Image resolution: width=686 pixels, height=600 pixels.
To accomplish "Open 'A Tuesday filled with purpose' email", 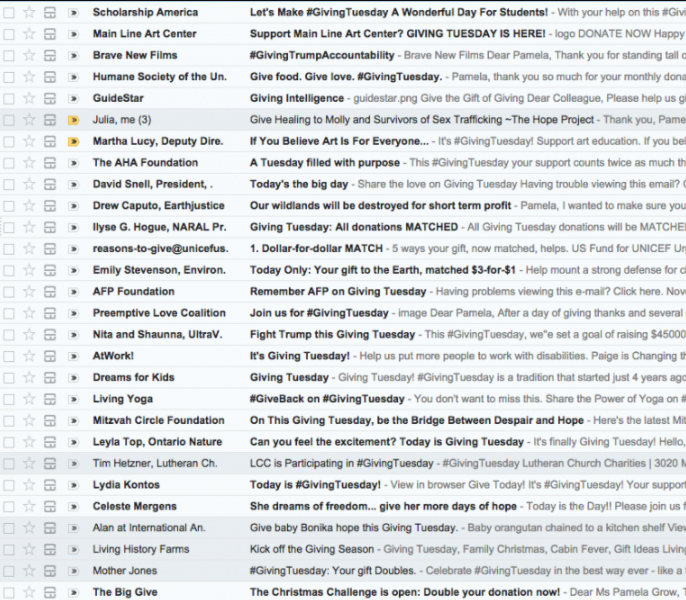I will click(x=325, y=162).
